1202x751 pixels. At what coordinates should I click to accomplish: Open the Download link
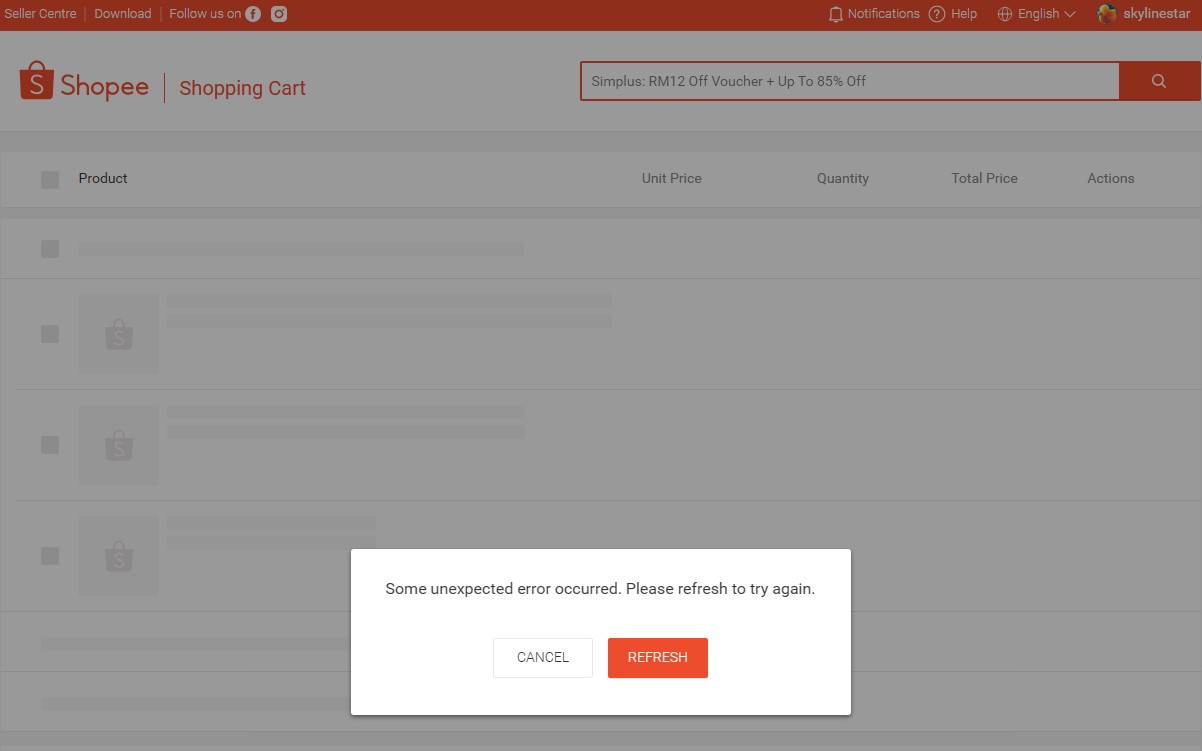coord(123,14)
